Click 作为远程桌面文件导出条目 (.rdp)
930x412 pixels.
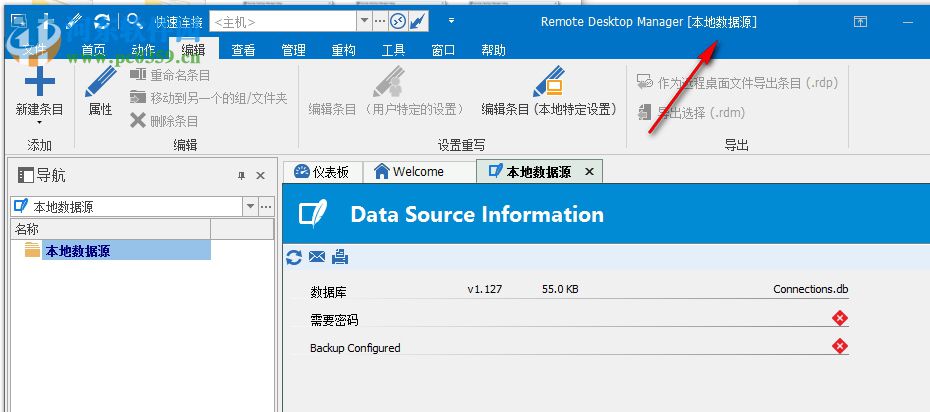[x=737, y=83]
